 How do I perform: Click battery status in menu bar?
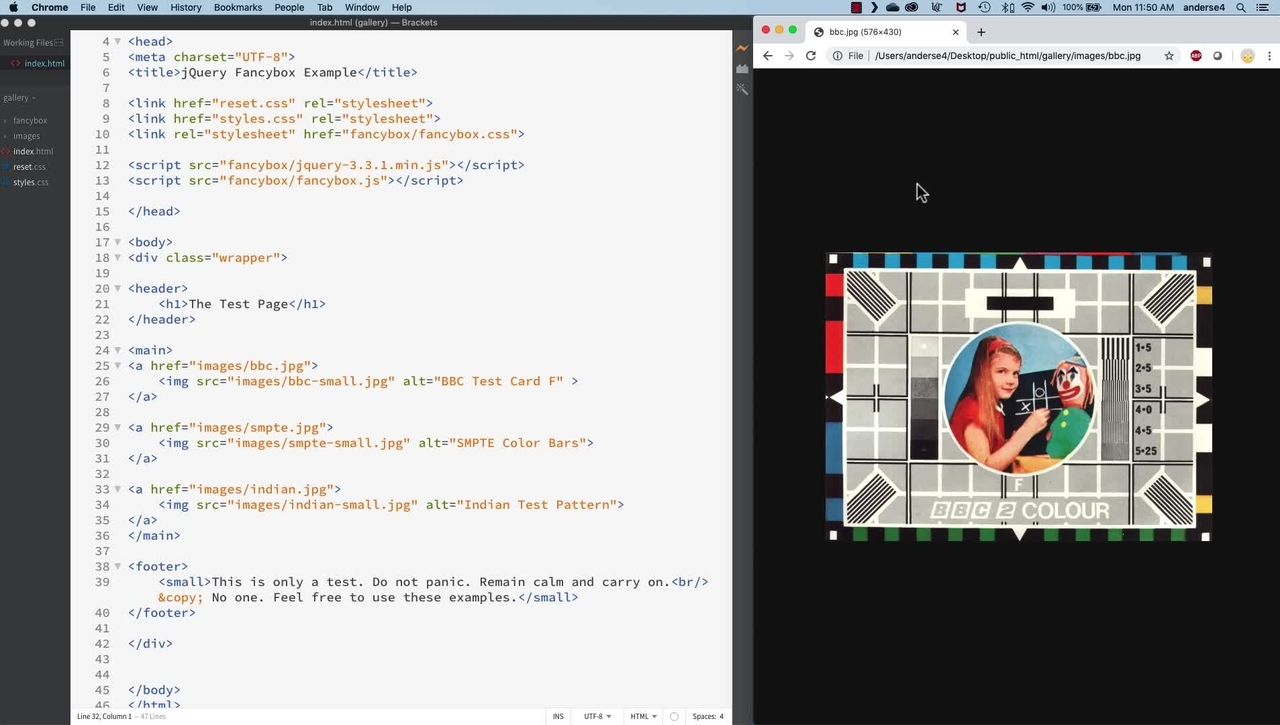(x=1083, y=7)
